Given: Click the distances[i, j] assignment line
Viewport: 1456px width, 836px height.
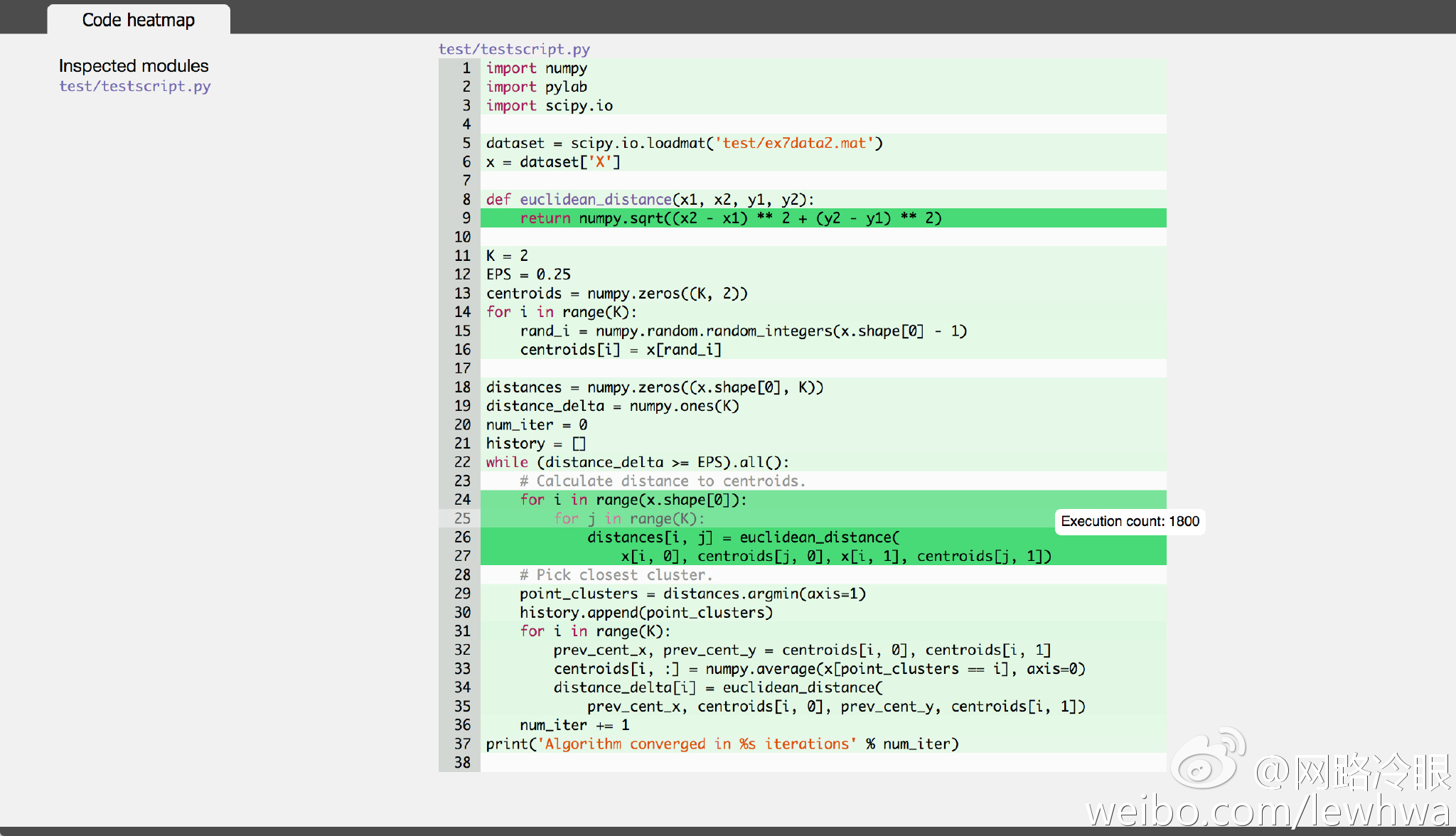Looking at the screenshot, I should click(742, 537).
